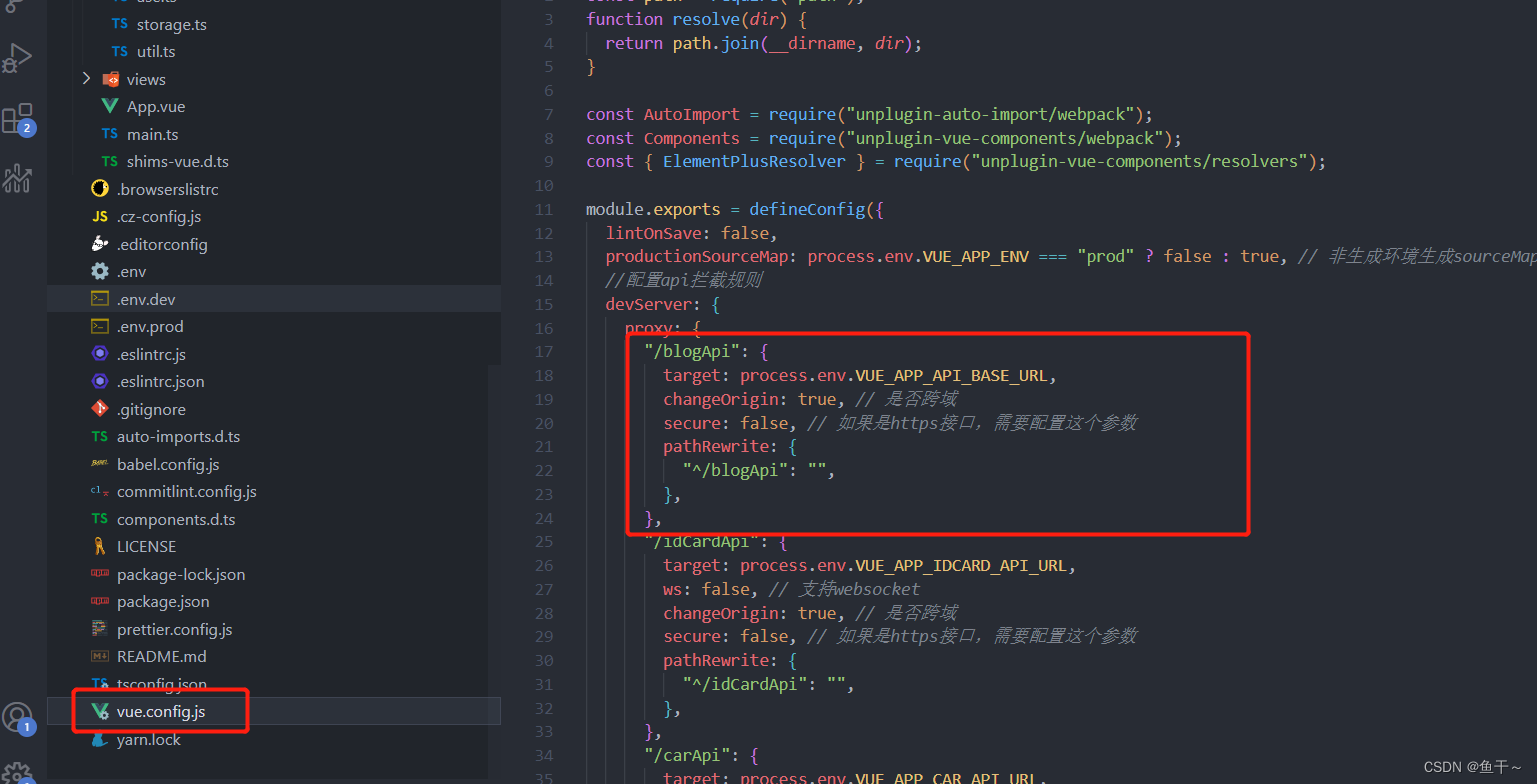Click the terminal icon beside .env.prod
1537x784 pixels.
pyautogui.click(x=100, y=326)
